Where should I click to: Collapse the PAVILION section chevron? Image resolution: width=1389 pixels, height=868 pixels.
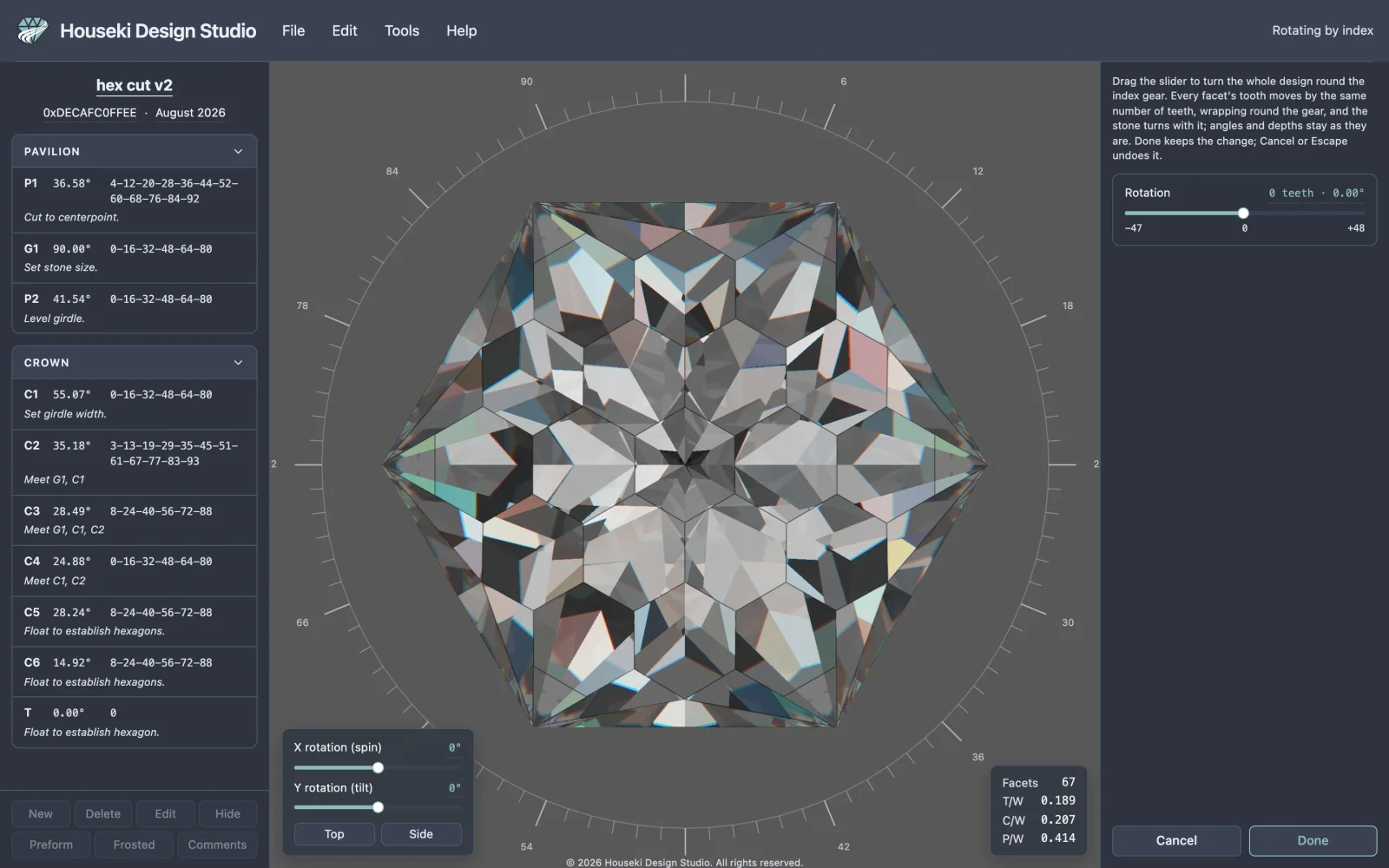point(238,151)
